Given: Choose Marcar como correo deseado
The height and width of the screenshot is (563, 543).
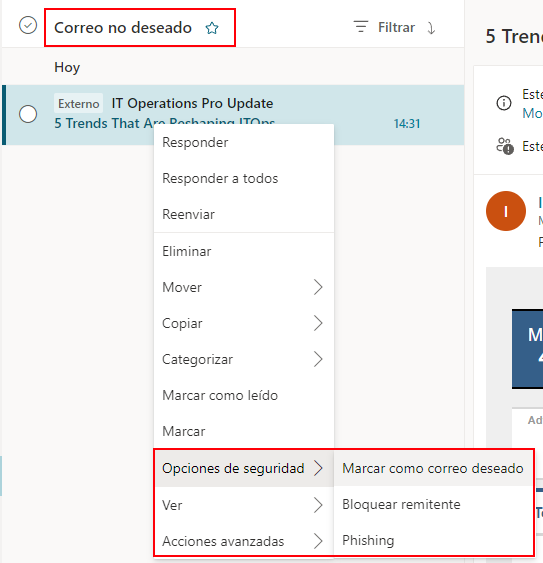Looking at the screenshot, I should 433,468.
